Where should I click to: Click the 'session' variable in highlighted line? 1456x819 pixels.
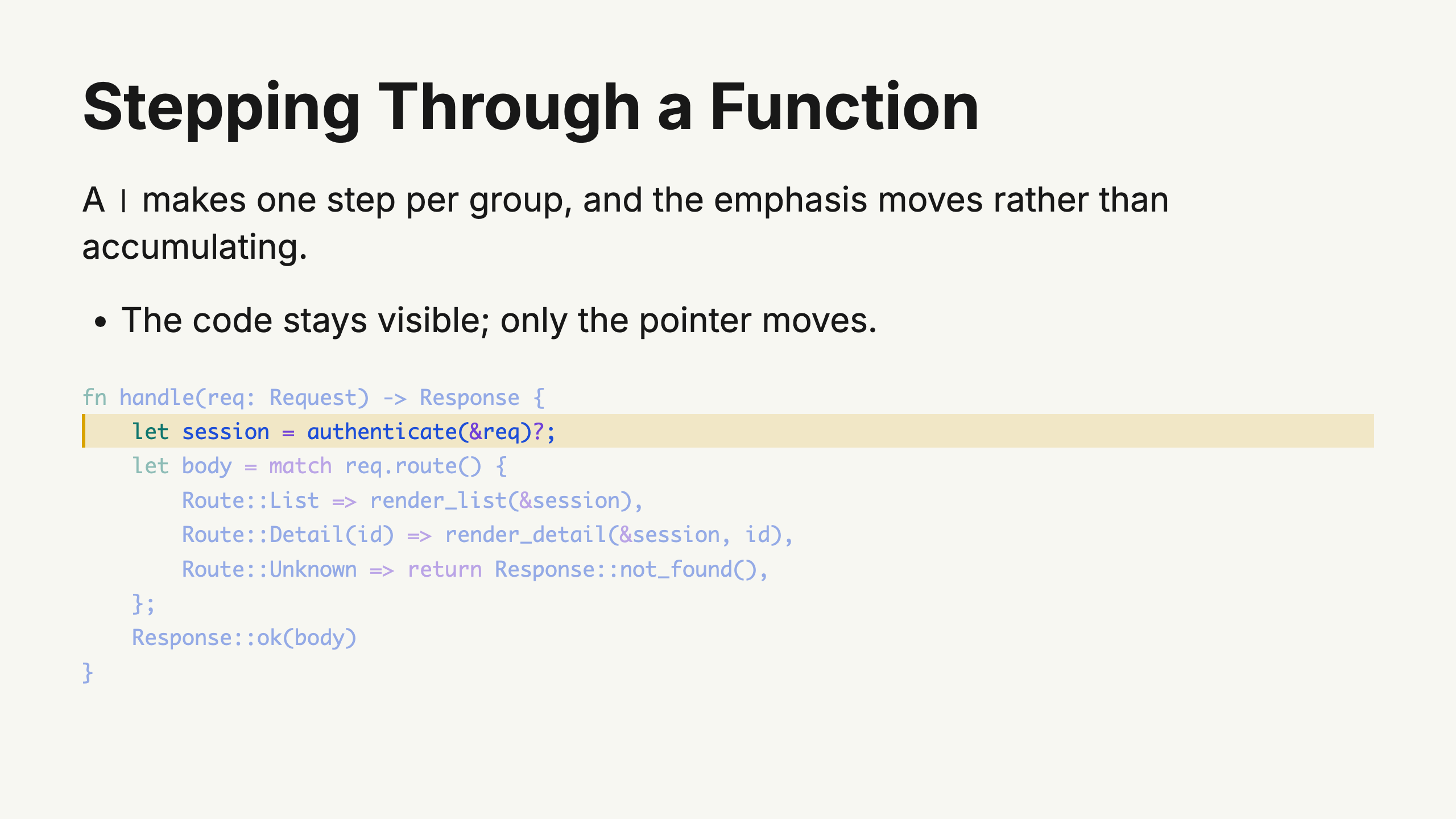[x=225, y=432]
